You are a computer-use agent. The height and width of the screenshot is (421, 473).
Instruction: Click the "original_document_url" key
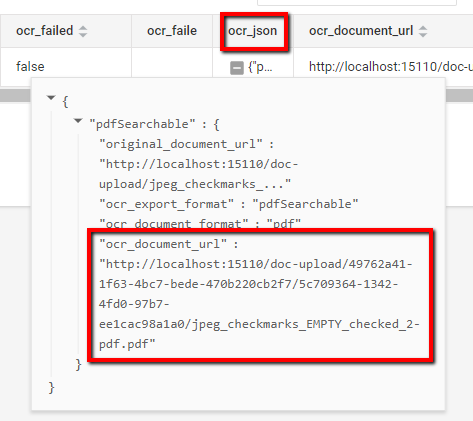[181, 144]
